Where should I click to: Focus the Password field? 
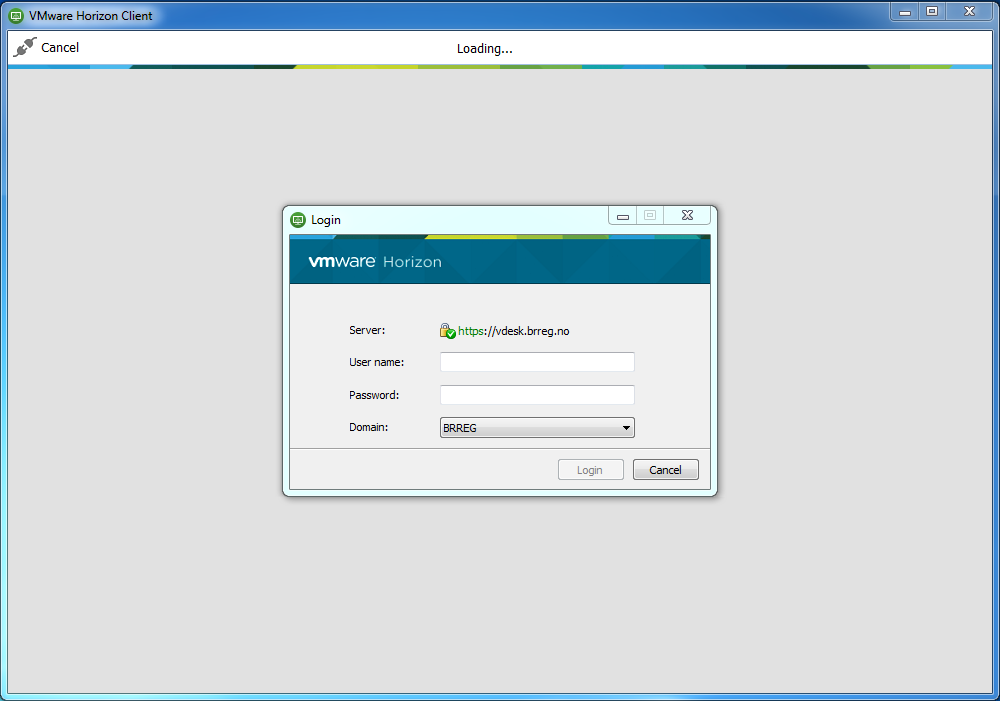(x=537, y=395)
